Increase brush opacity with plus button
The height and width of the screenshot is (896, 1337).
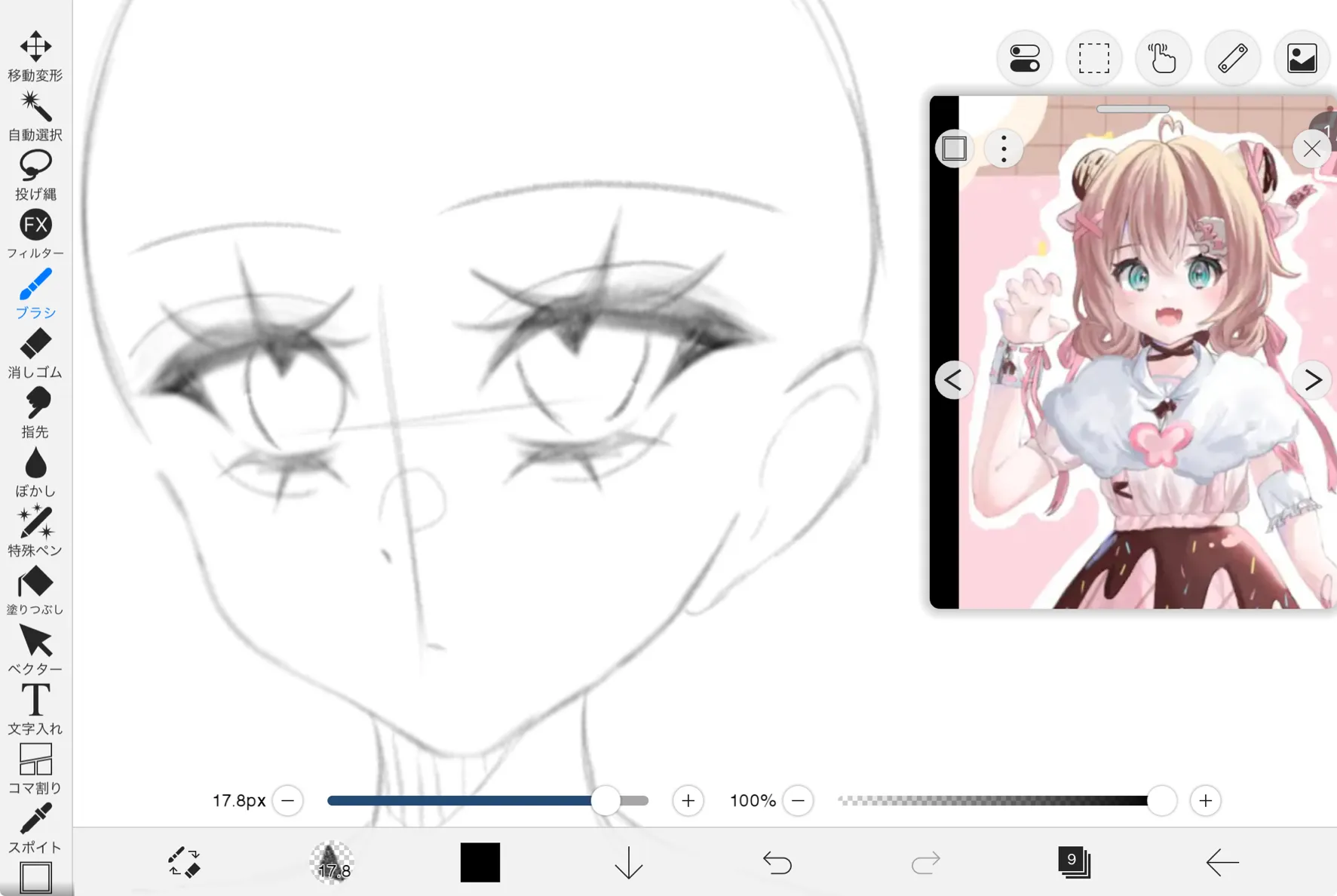click(x=1205, y=800)
